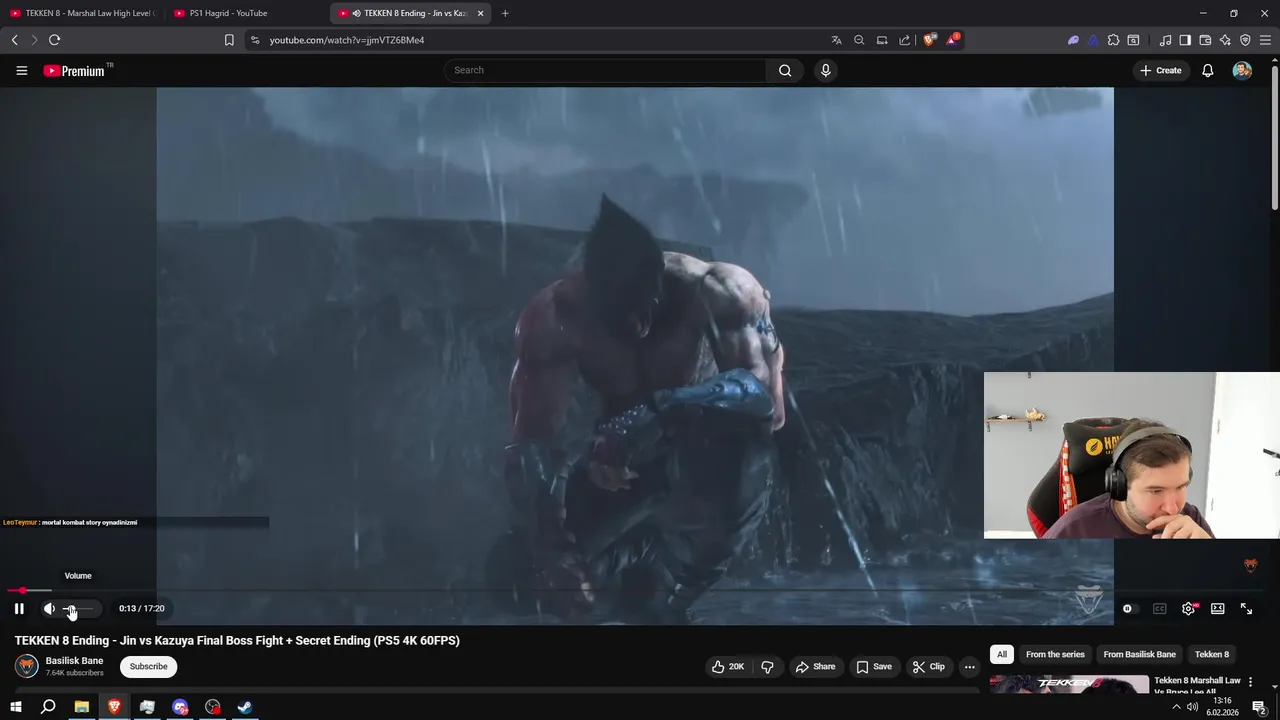Adjust the video volume slider

click(78, 608)
